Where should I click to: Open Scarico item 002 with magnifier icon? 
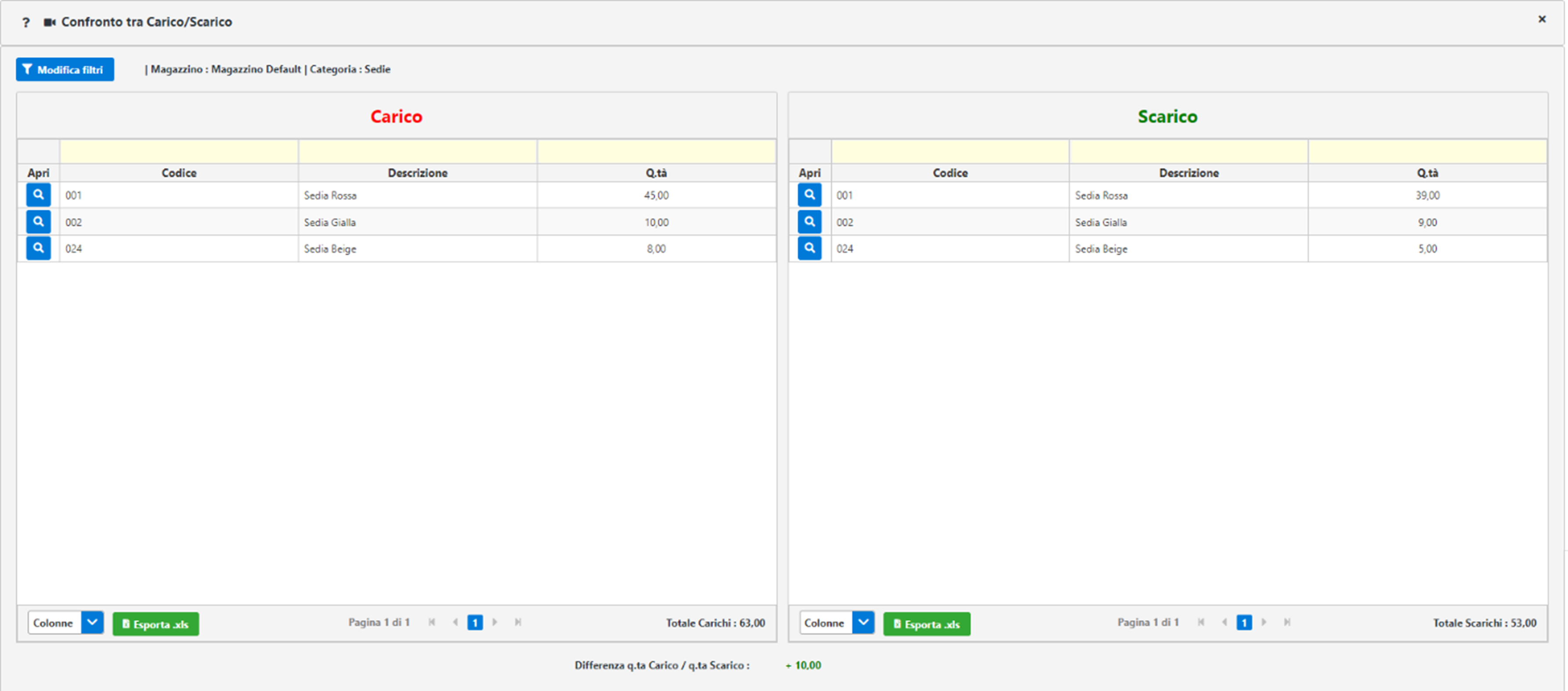(x=809, y=221)
